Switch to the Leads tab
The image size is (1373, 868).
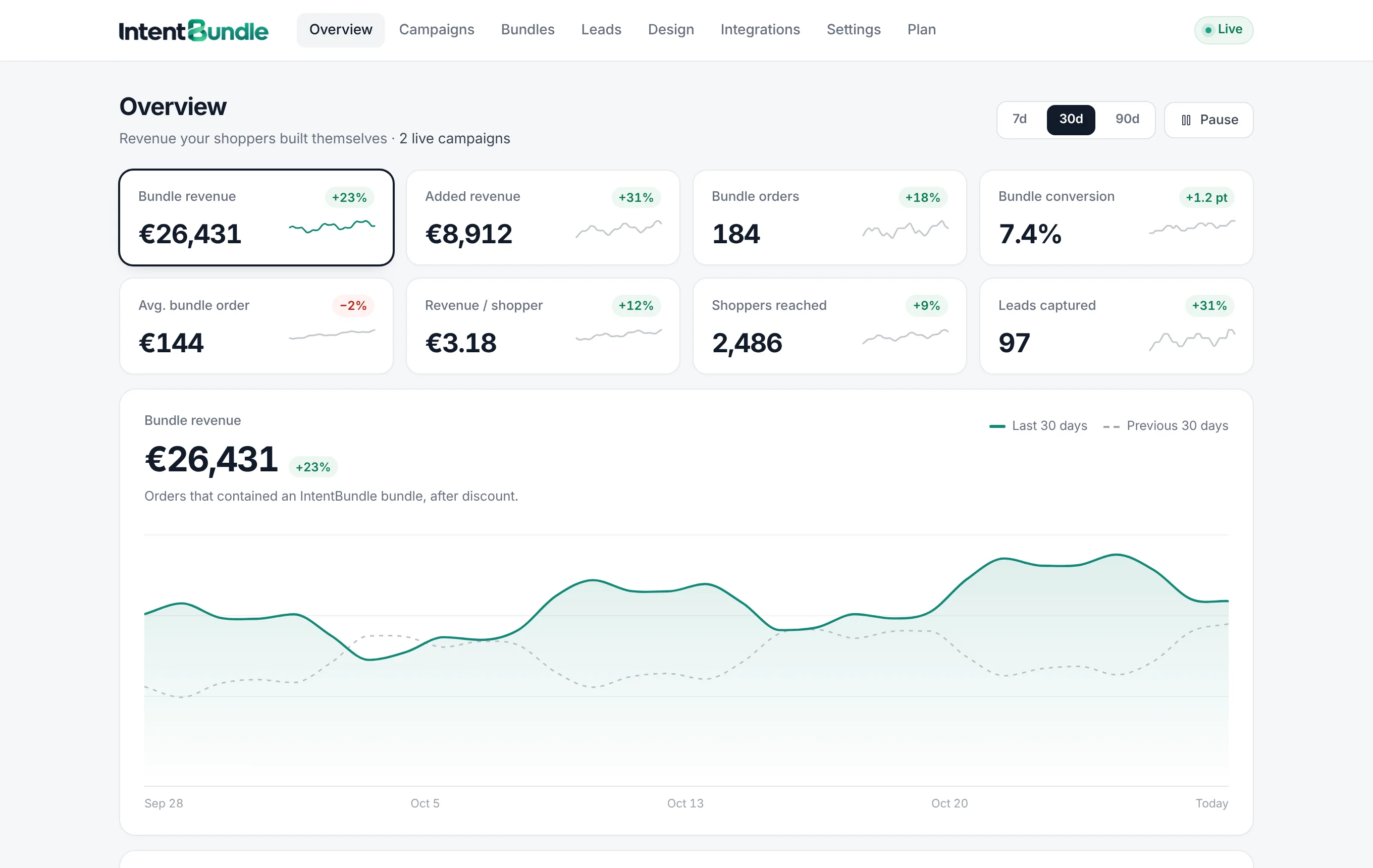(x=601, y=30)
